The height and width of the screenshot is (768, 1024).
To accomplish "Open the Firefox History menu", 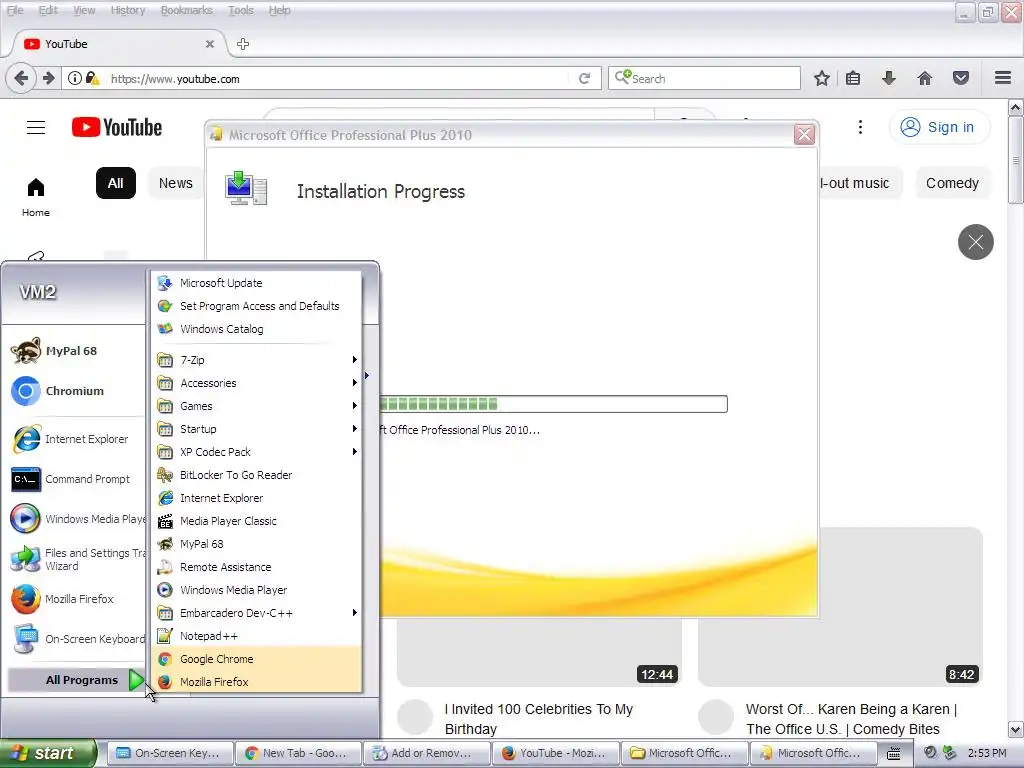I will 127,10.
